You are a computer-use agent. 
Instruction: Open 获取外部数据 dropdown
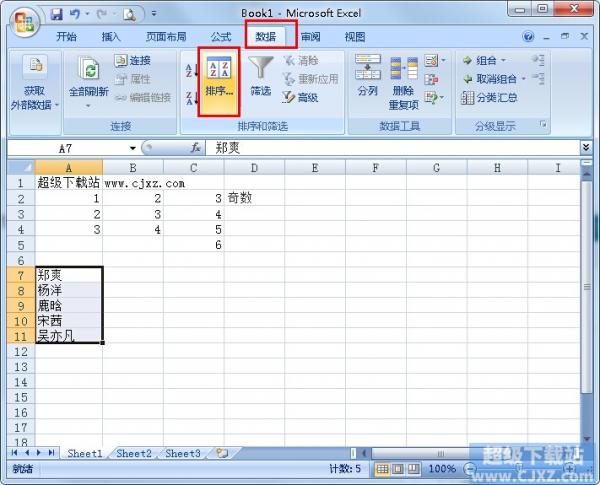tap(35, 83)
